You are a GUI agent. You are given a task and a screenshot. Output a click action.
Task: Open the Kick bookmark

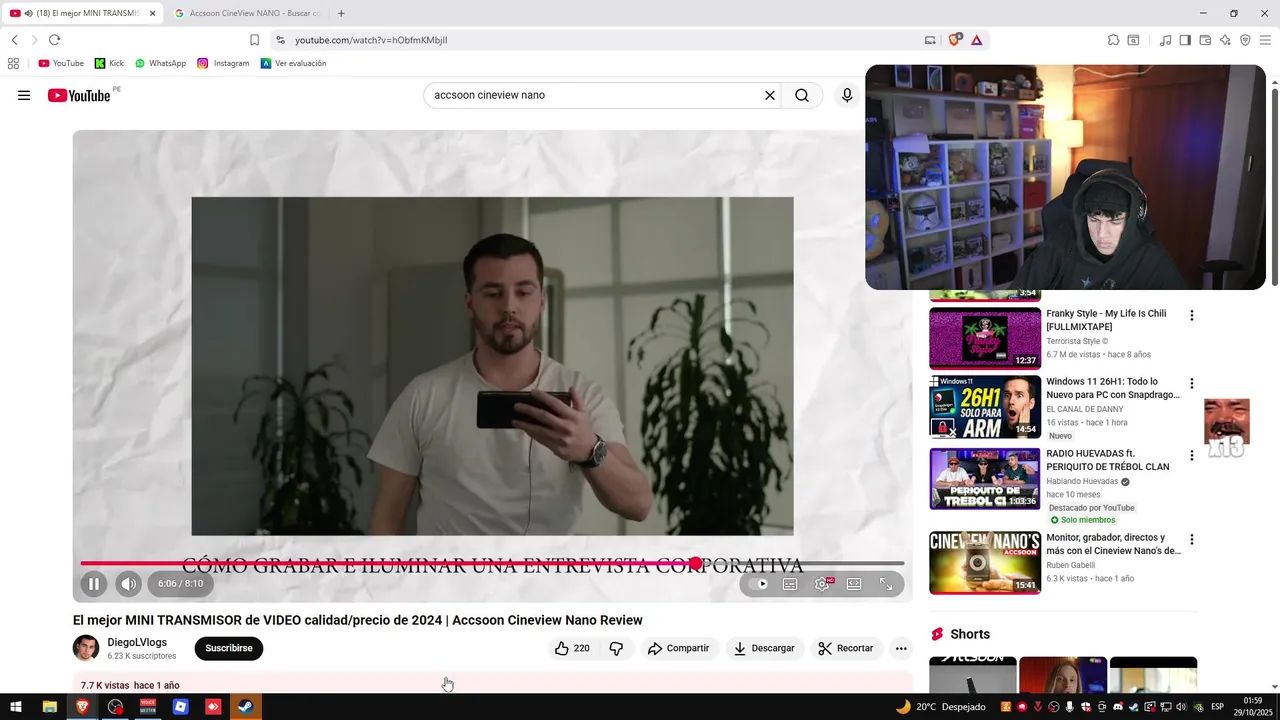click(109, 63)
